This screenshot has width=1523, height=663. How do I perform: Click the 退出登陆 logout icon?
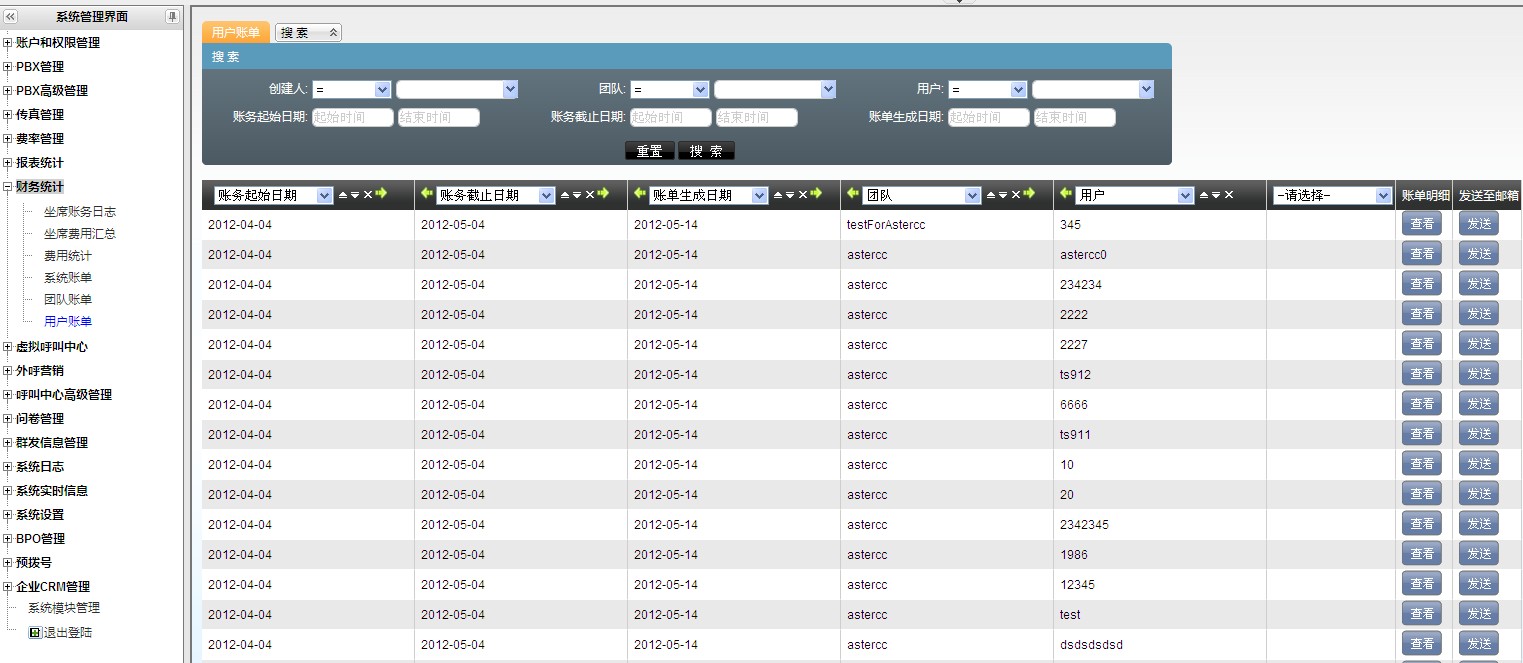(x=34, y=633)
